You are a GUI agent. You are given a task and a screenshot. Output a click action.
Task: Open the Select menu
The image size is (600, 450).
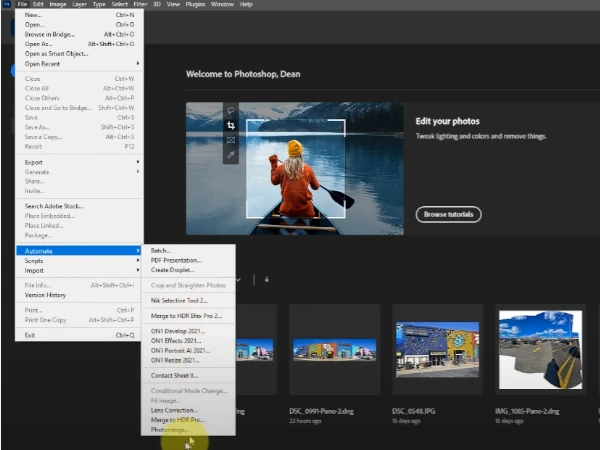pos(120,4)
